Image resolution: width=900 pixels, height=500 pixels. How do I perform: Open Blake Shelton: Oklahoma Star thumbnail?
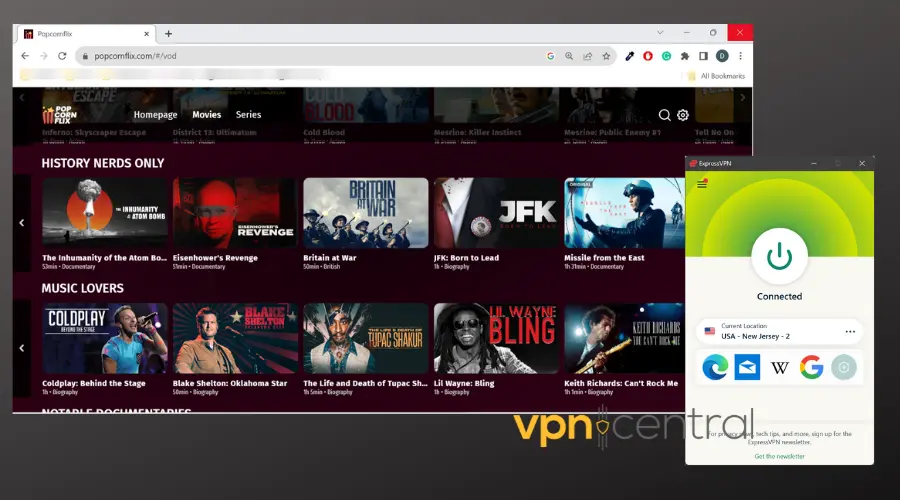[x=235, y=338]
